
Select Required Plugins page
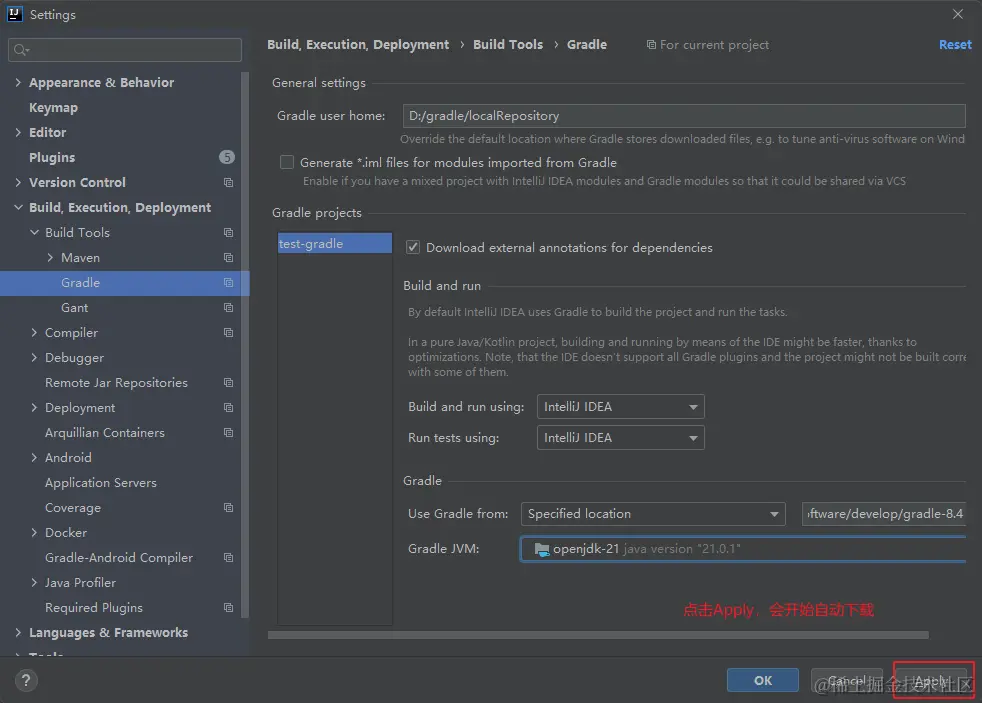(94, 608)
